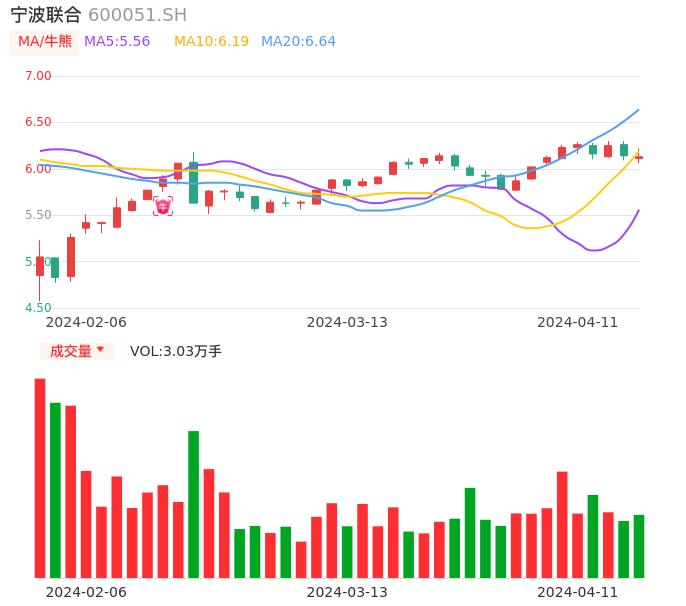Click the 4.50 price axis label
Image resolution: width=686 pixels, height=606 pixels.
click(x=38, y=308)
